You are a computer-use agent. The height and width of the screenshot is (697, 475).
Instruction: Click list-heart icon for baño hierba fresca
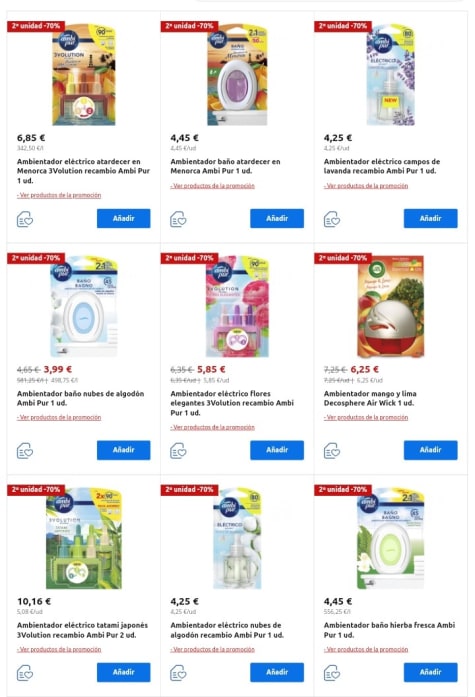coord(331,673)
